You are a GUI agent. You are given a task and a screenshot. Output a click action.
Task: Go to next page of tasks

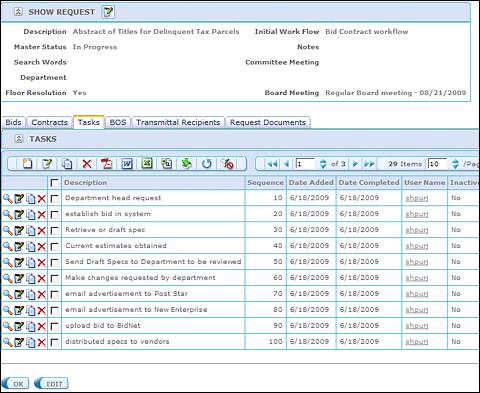click(355, 164)
